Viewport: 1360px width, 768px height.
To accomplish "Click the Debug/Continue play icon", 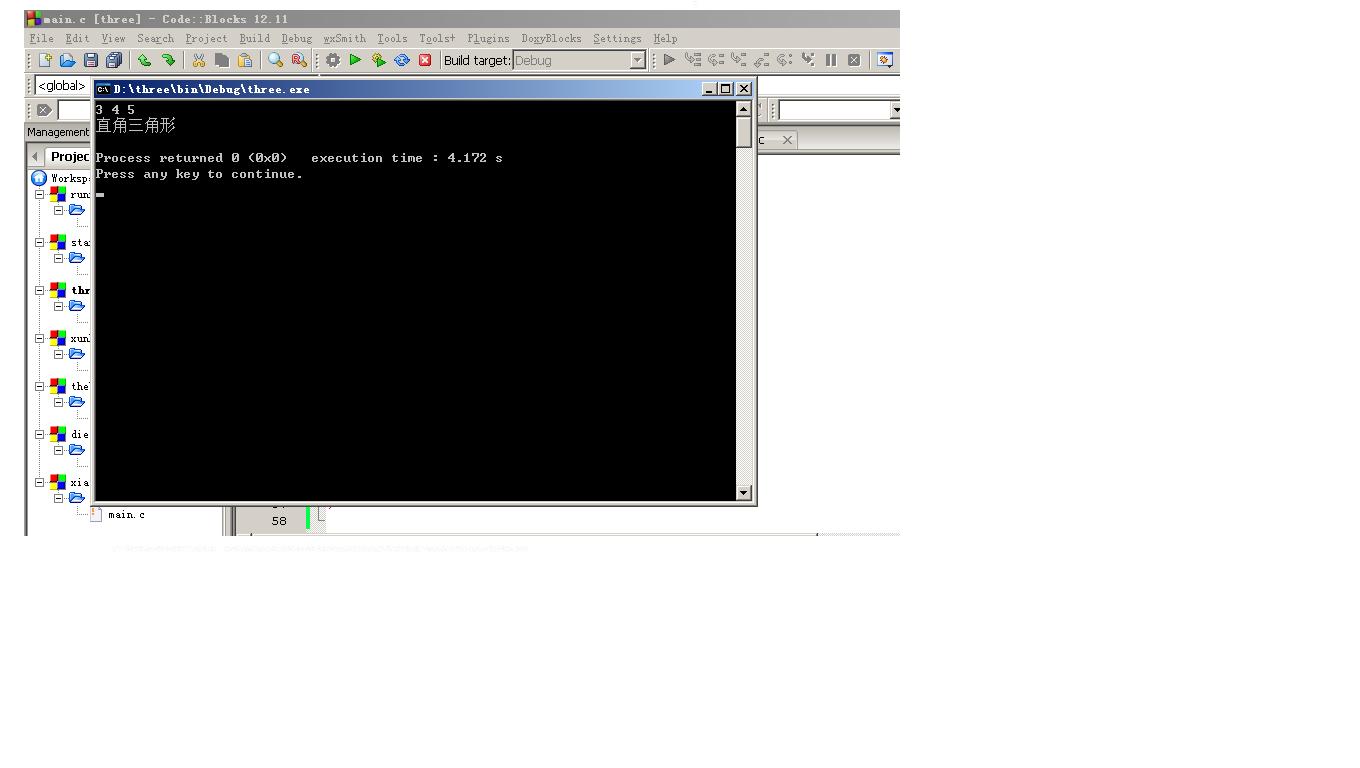I will click(669, 60).
